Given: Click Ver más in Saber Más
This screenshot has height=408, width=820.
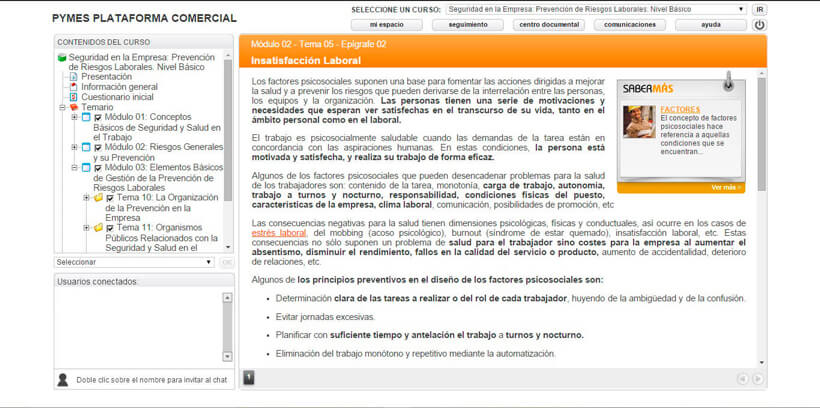Looking at the screenshot, I should [x=726, y=187].
